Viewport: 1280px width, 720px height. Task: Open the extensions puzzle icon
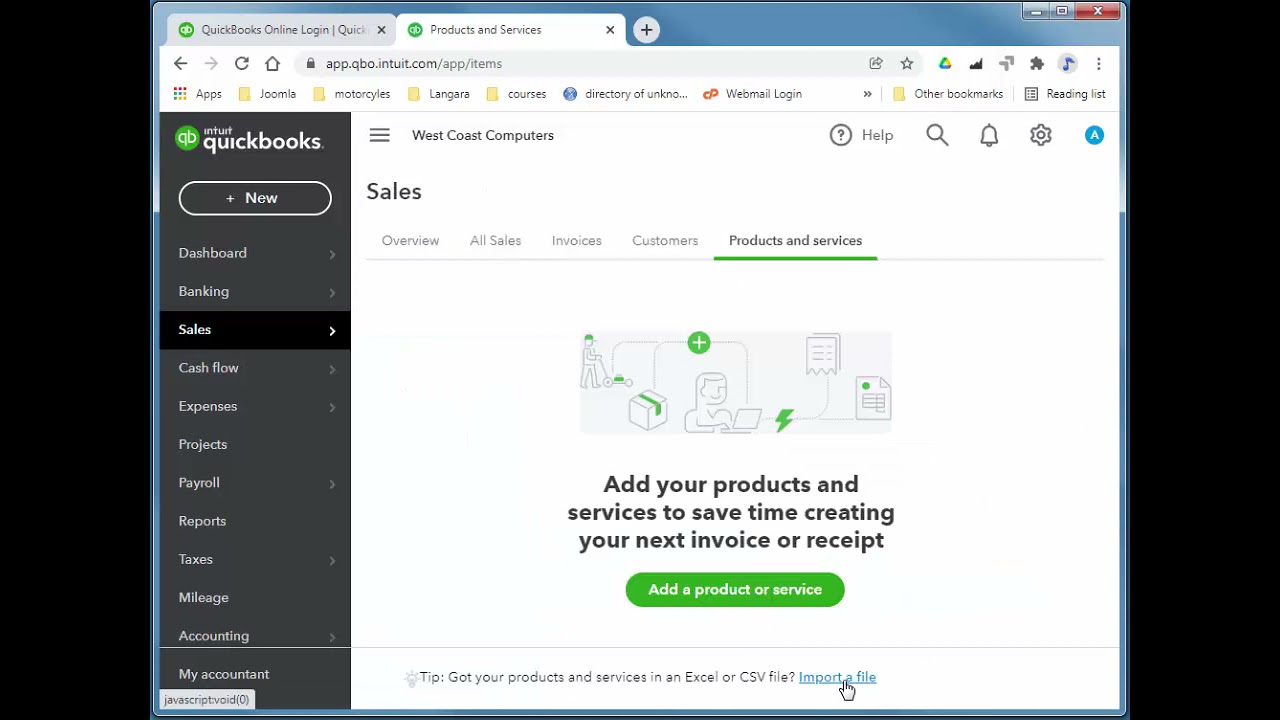pyautogui.click(x=1037, y=63)
